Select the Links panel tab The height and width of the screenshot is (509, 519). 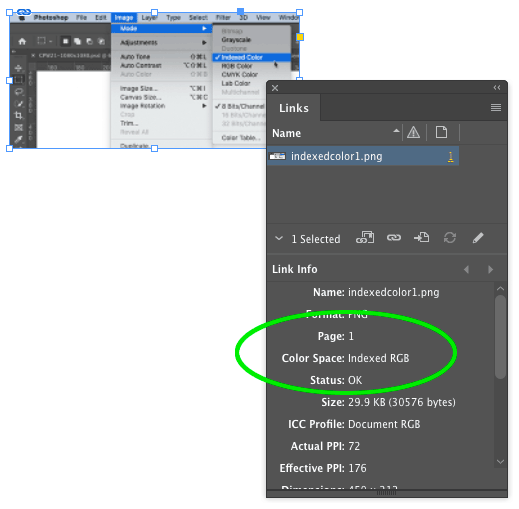click(x=294, y=108)
